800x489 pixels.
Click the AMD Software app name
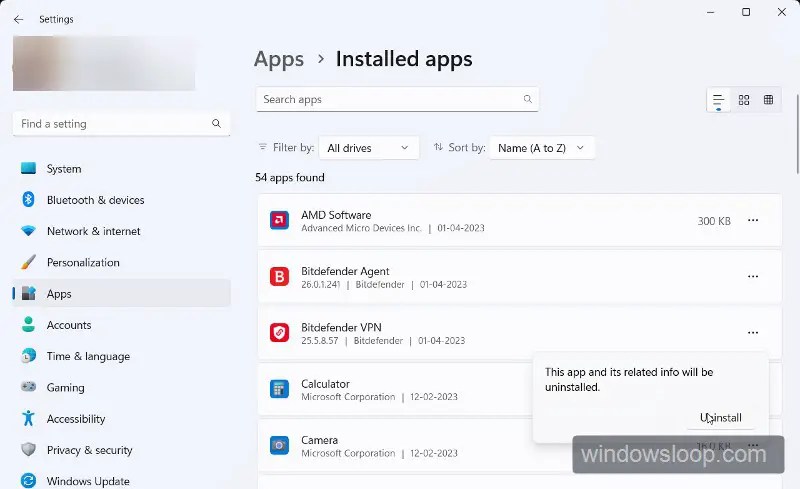click(336, 215)
